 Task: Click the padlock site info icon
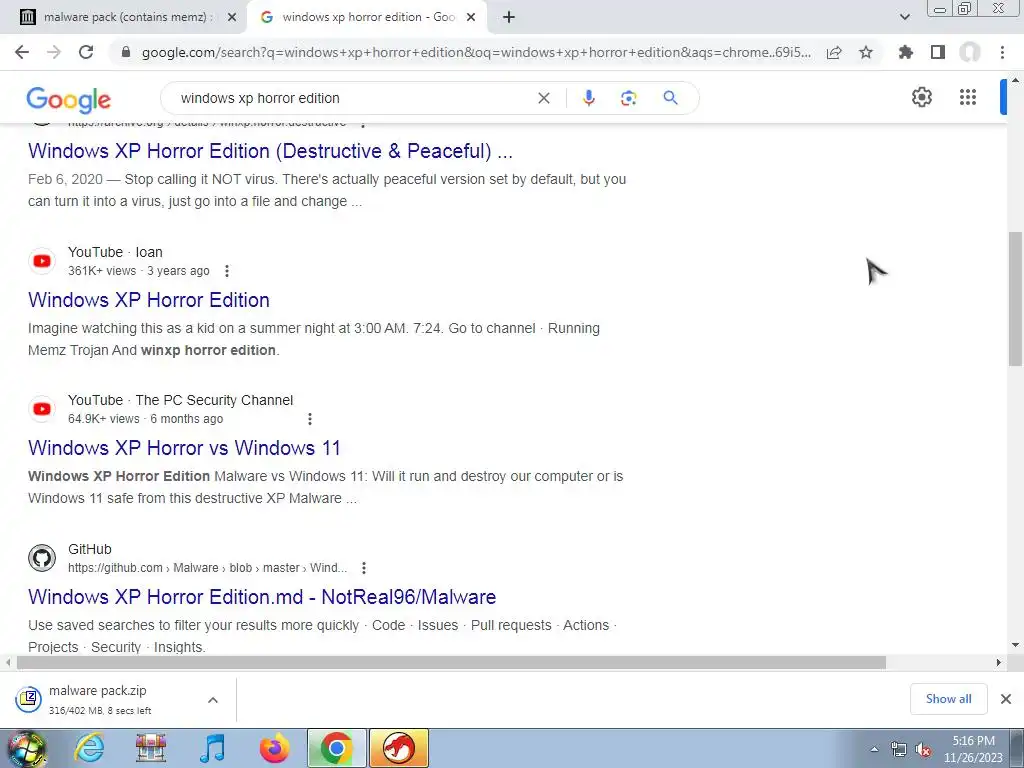click(x=126, y=52)
